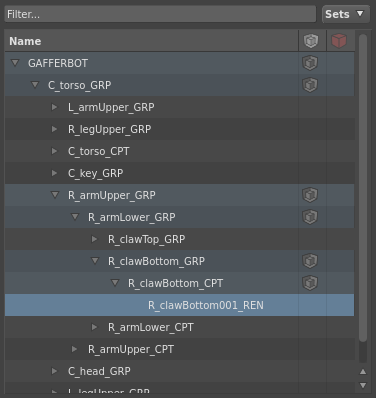Click R_armUpper_GRP visible set icon
The image size is (376, 398).
tap(310, 195)
